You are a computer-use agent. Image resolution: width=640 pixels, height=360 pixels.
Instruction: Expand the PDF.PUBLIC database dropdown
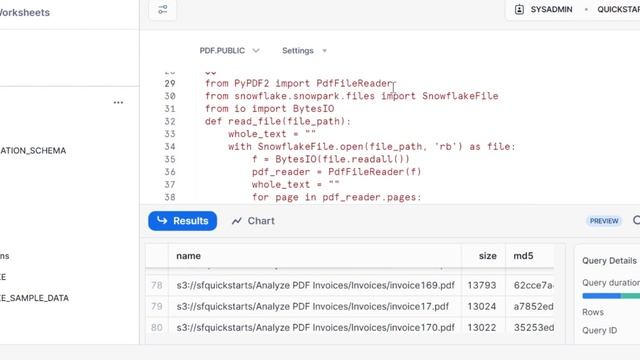click(x=229, y=51)
